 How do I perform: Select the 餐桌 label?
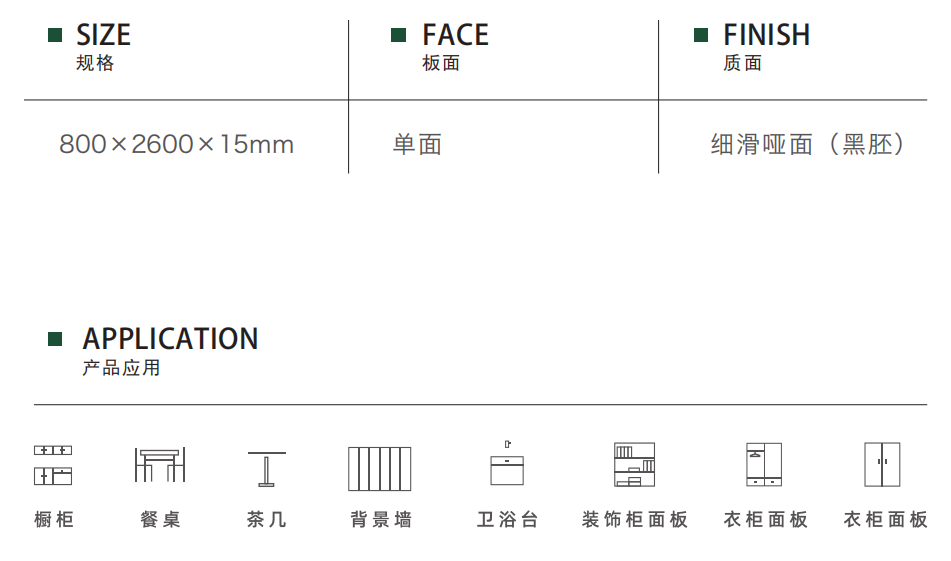click(x=160, y=520)
